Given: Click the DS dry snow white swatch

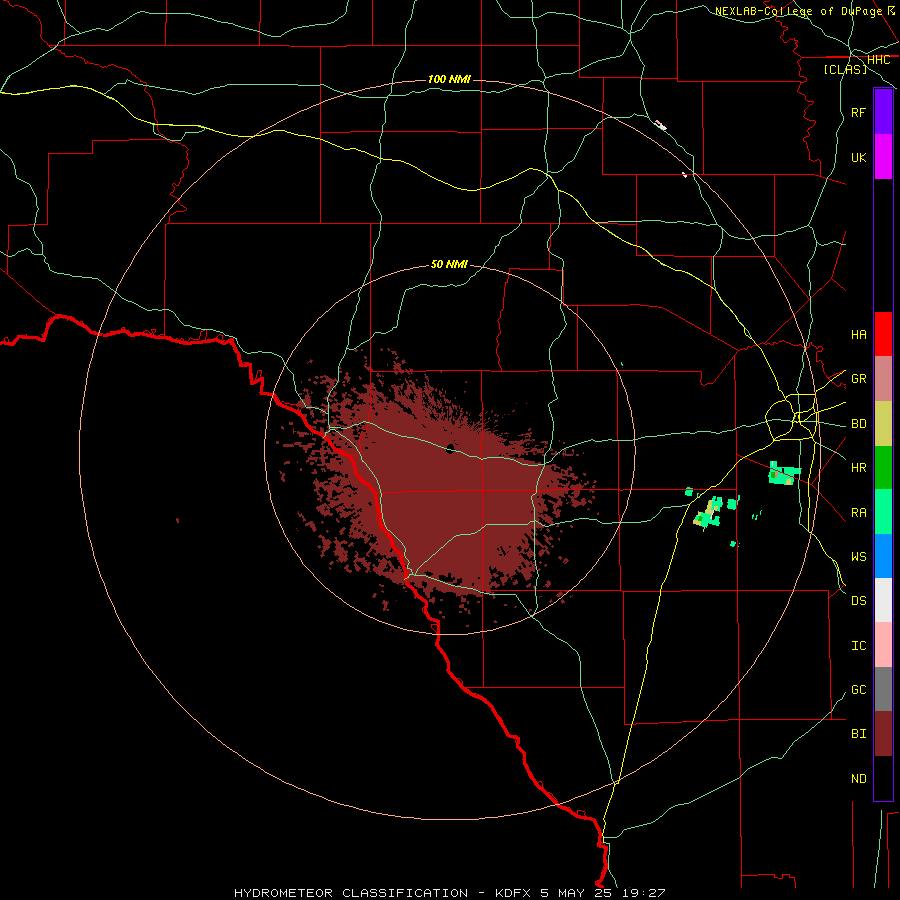Looking at the screenshot, I should point(883,600).
